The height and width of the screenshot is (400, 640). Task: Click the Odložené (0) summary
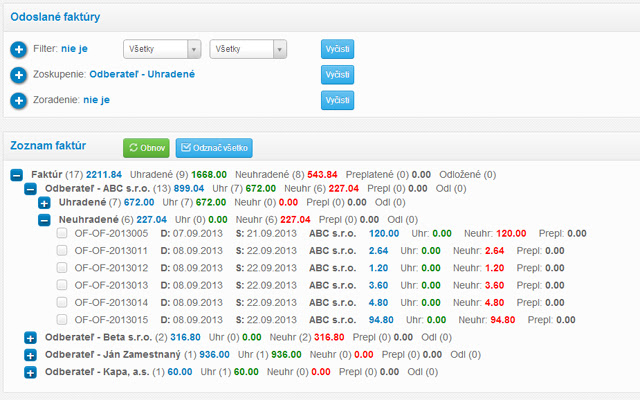468,175
